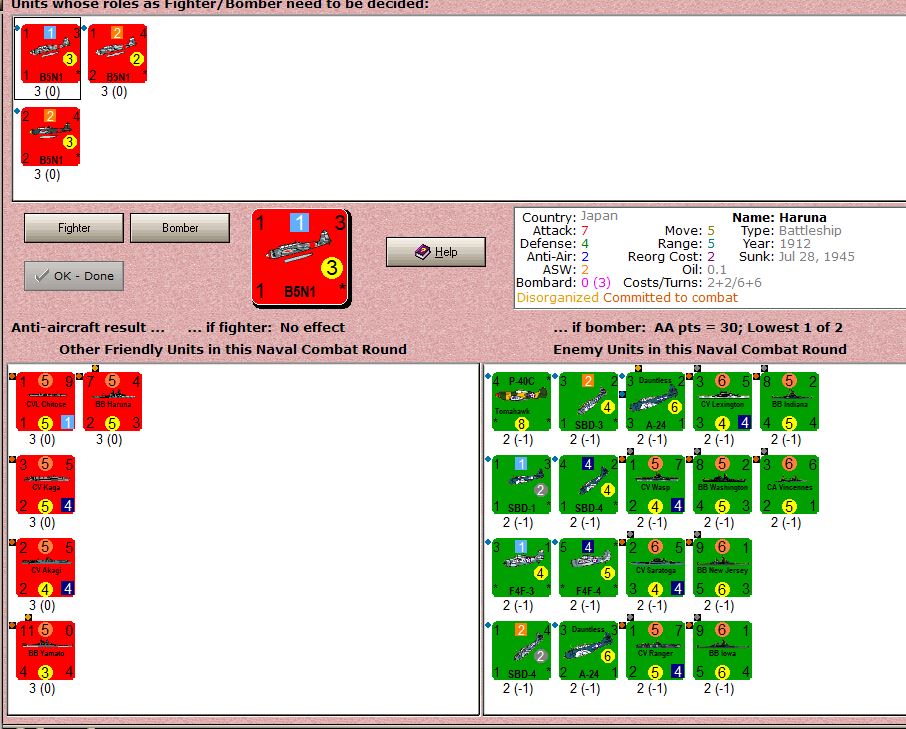Click the 'Enemy Units in this Naval Combat Round' heading

700,349
